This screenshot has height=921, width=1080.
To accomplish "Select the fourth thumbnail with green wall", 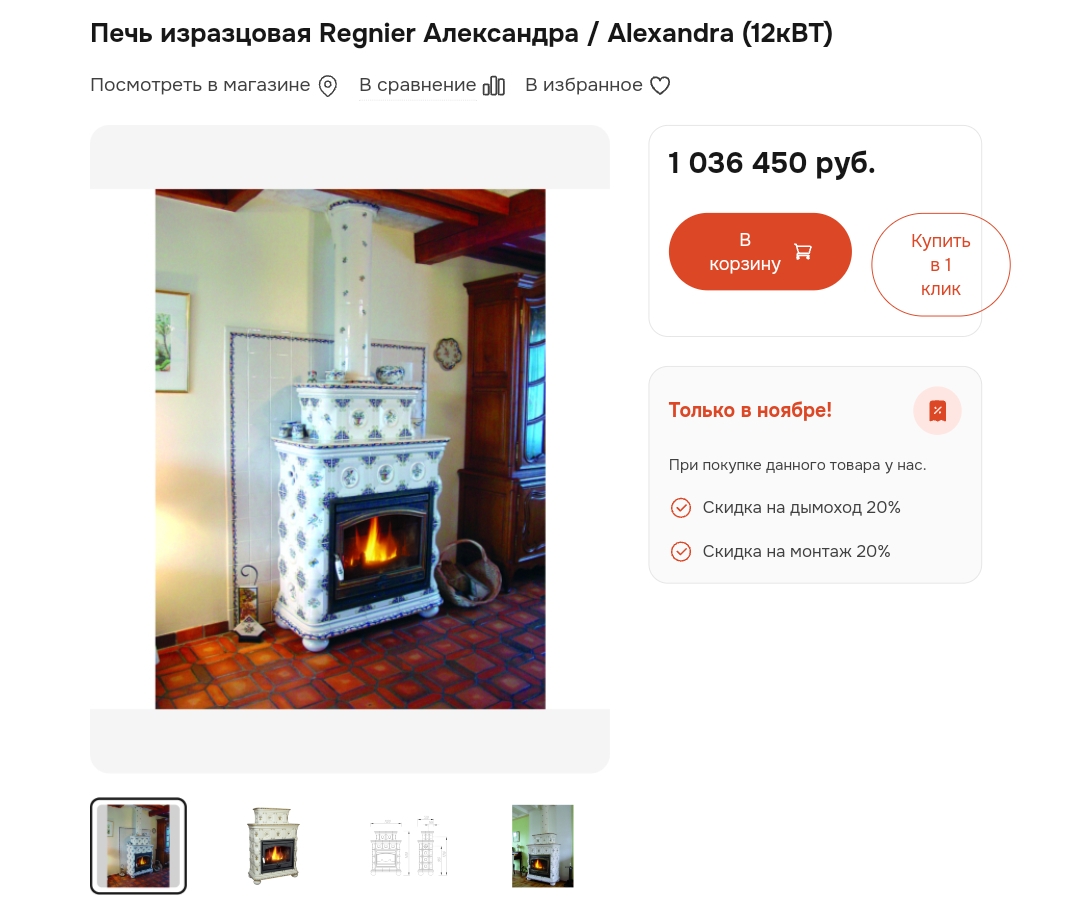I will [x=543, y=846].
